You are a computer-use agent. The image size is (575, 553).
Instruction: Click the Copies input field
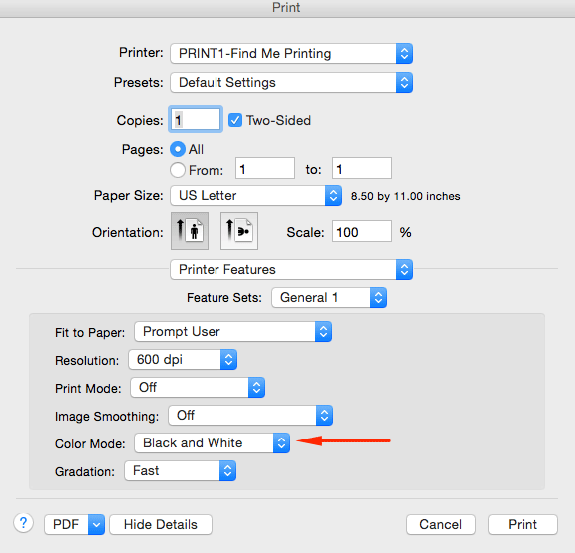coord(195,120)
